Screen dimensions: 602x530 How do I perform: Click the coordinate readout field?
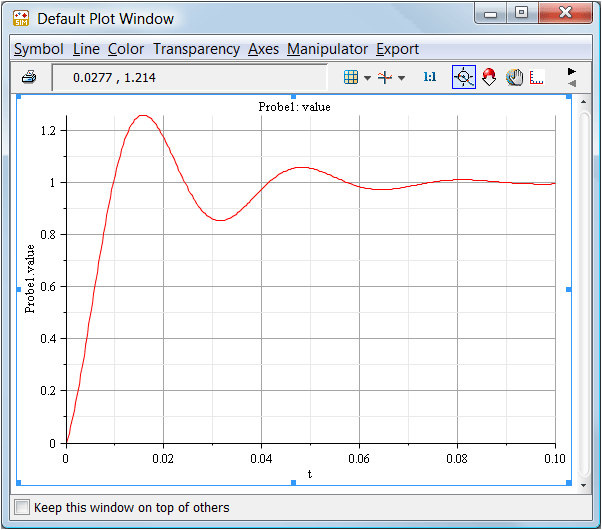point(189,77)
